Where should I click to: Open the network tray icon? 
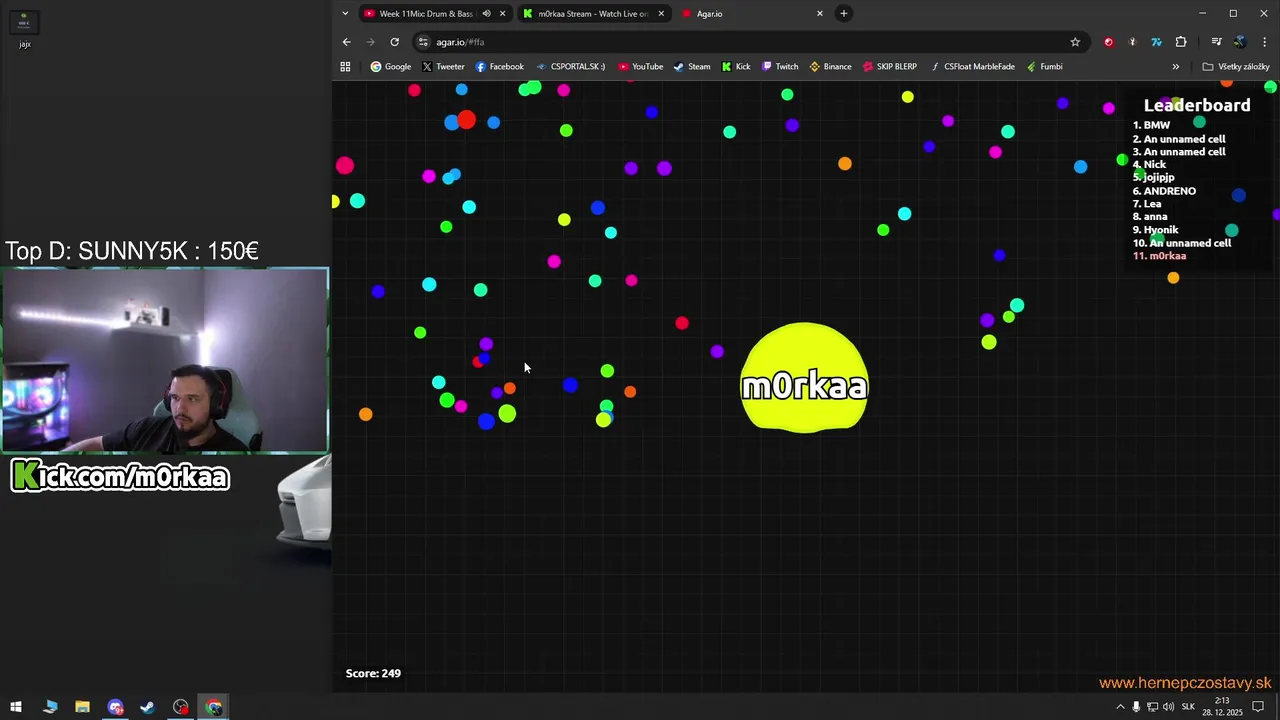tap(1152, 707)
